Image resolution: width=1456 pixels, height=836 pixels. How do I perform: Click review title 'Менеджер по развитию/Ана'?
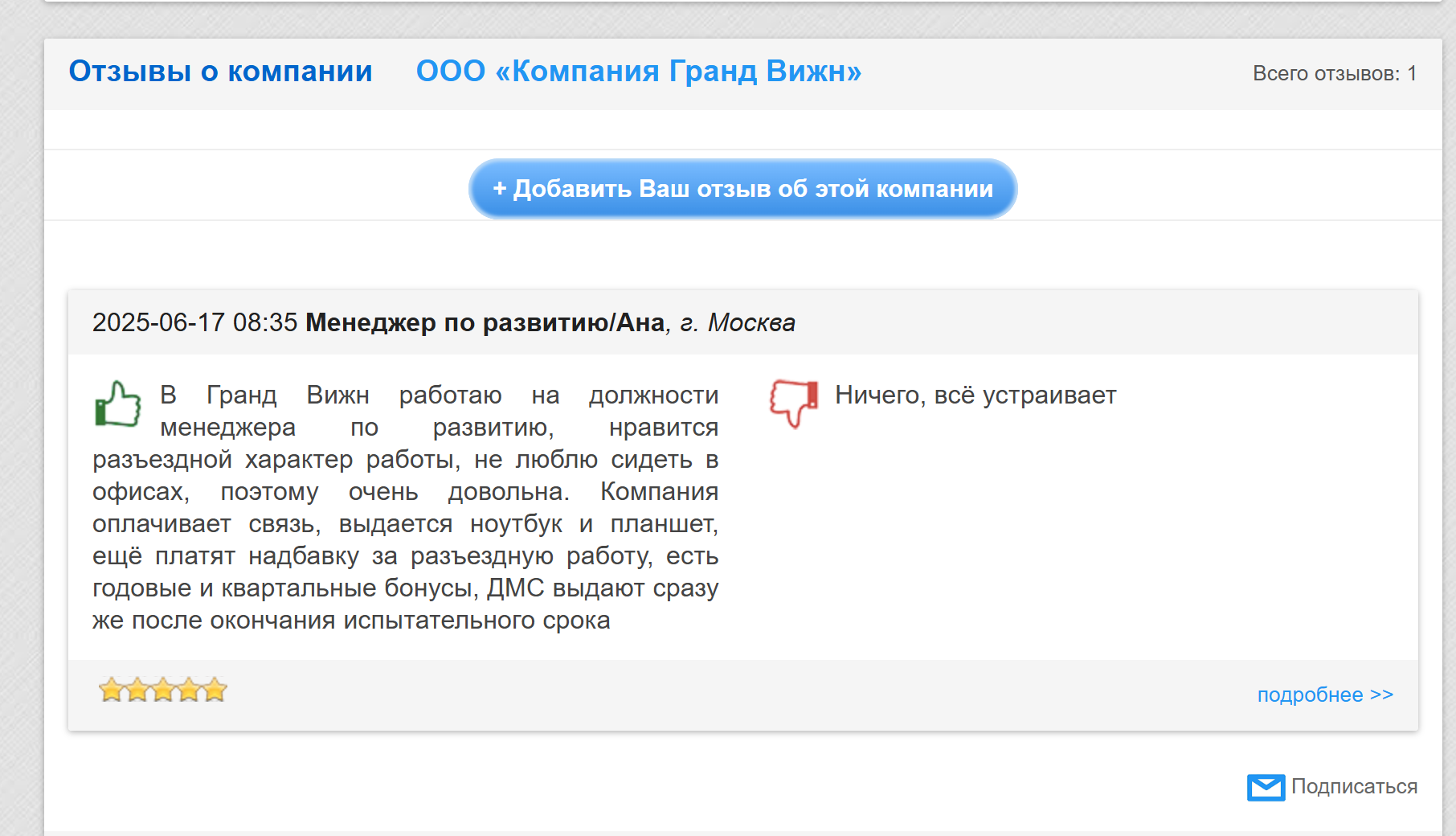(x=485, y=322)
